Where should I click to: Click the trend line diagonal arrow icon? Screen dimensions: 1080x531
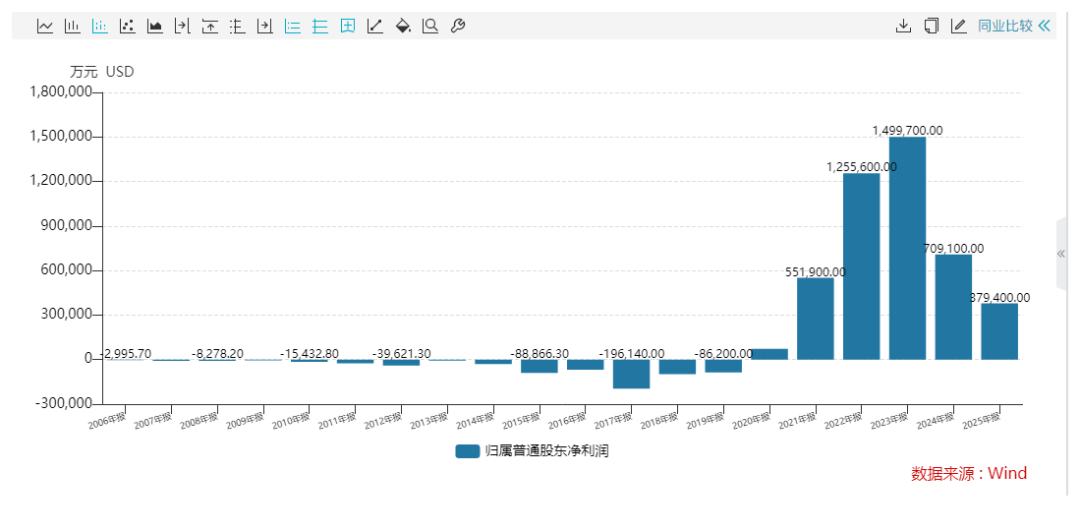(x=375, y=26)
